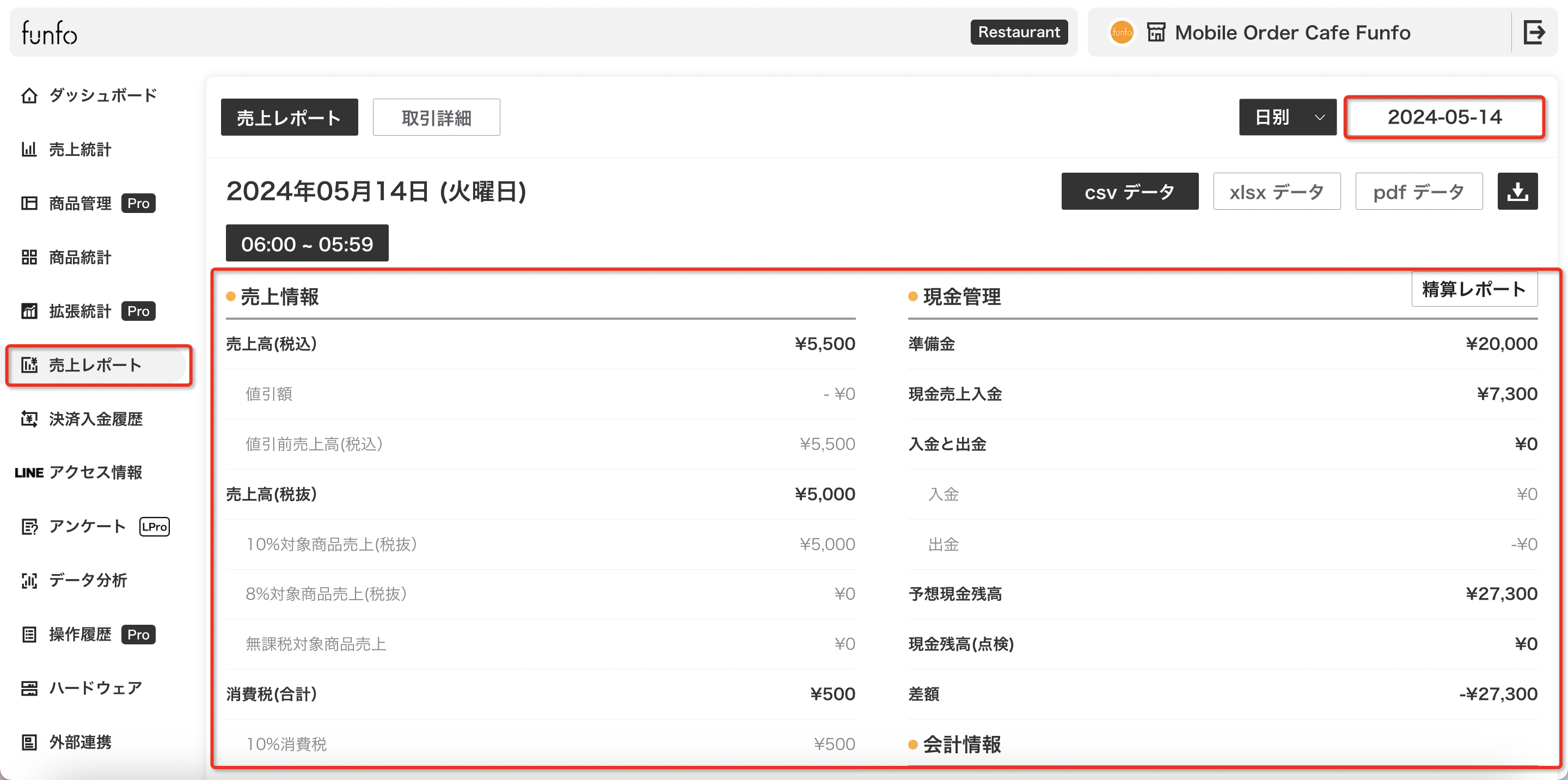Click the 予想現金残高 ¥27,300 value
1568x780 pixels.
pos(1501,594)
